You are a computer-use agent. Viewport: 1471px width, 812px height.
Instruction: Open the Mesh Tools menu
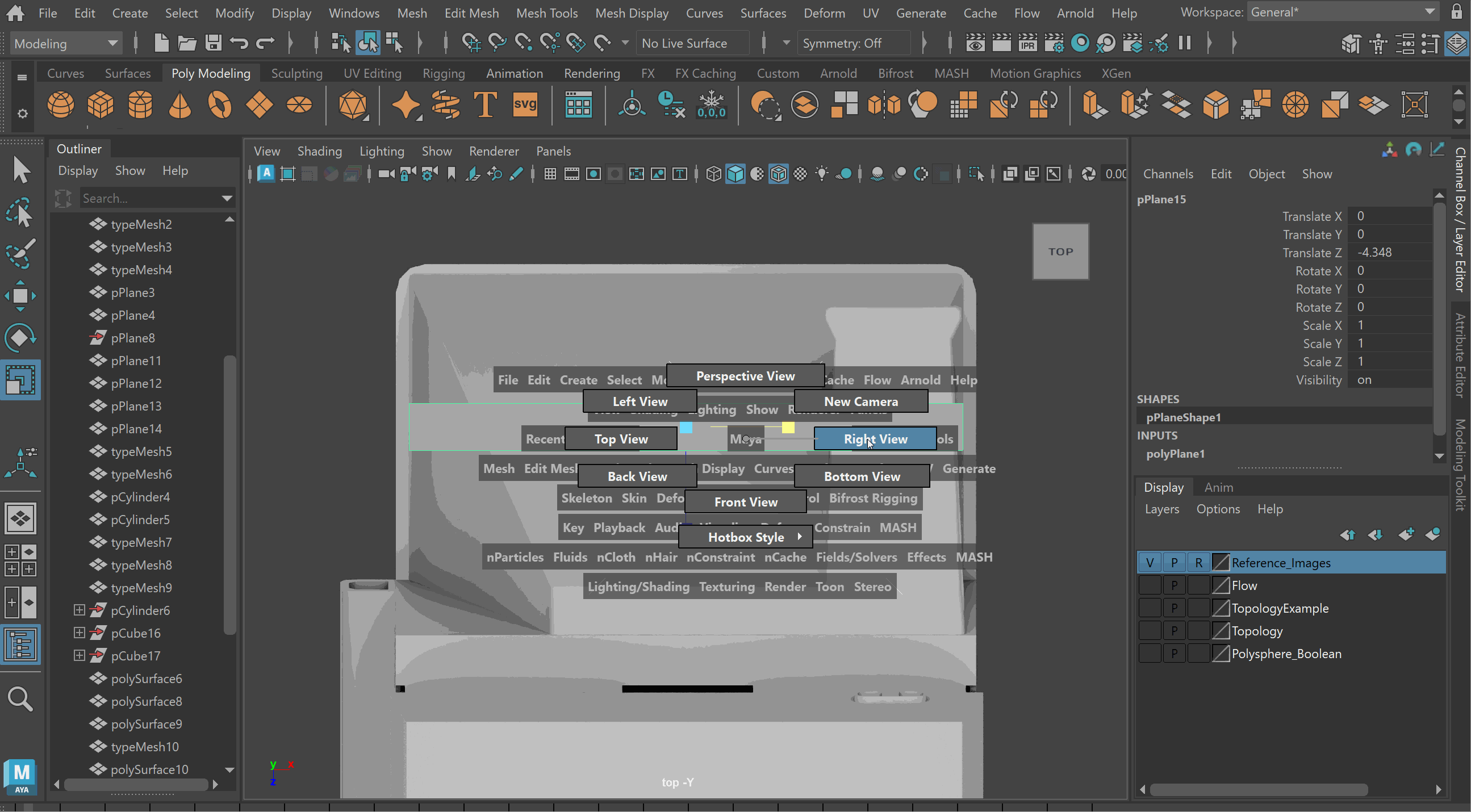pos(546,12)
